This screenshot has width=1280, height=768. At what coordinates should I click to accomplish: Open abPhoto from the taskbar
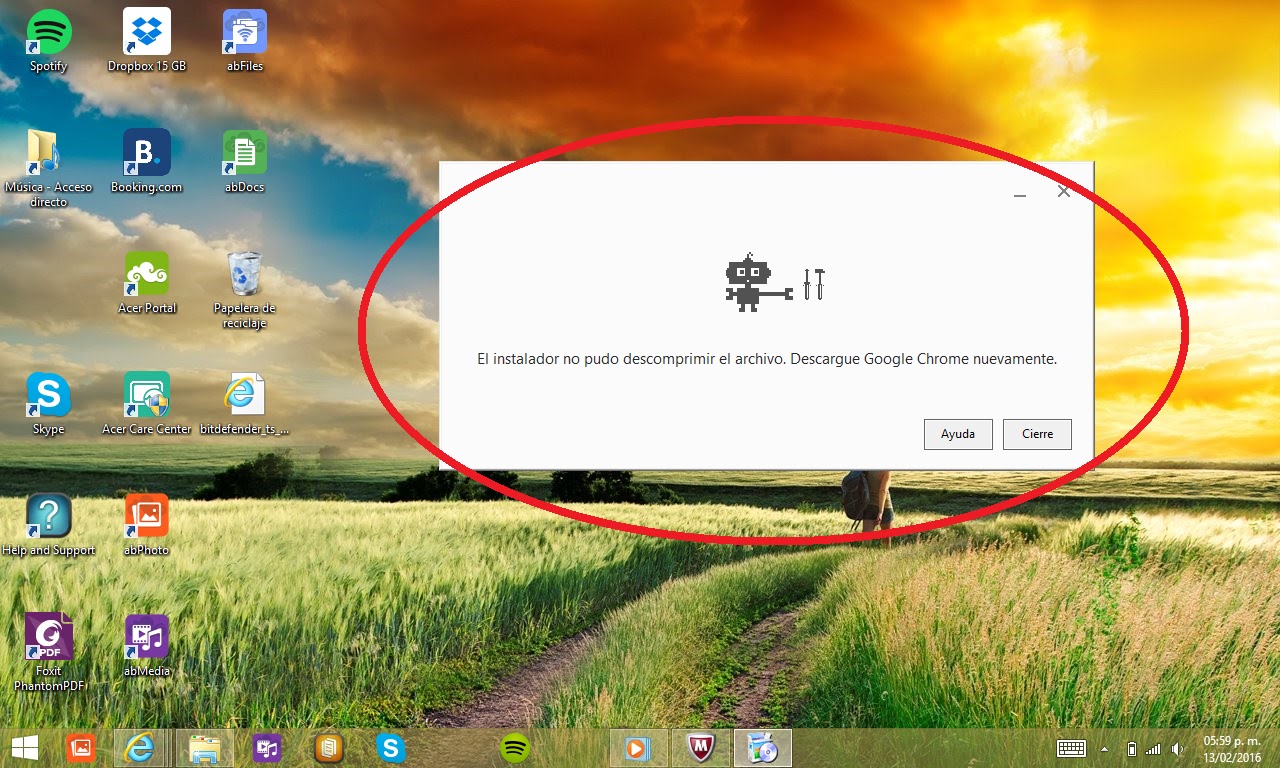(x=80, y=748)
